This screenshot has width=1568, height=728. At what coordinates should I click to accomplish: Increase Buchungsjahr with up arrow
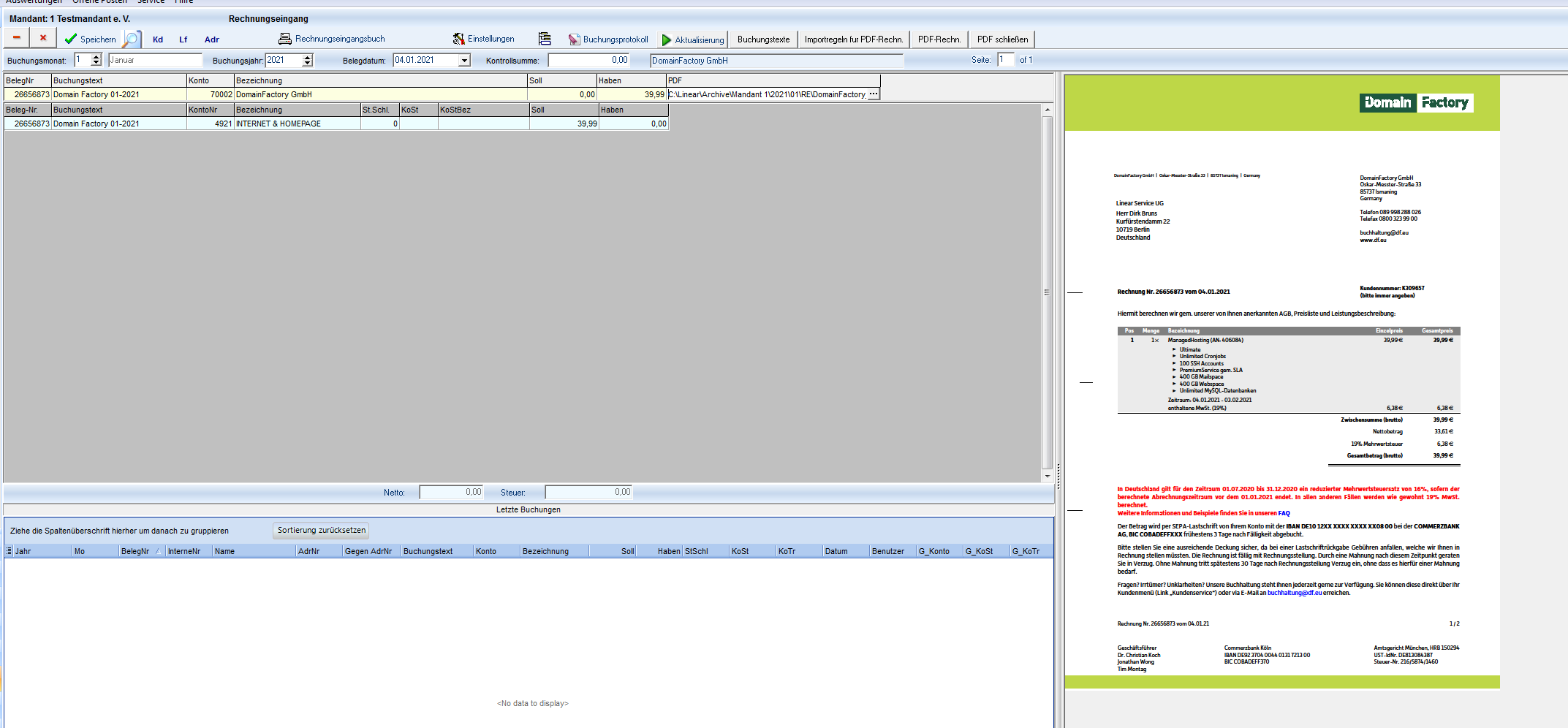[x=308, y=57]
